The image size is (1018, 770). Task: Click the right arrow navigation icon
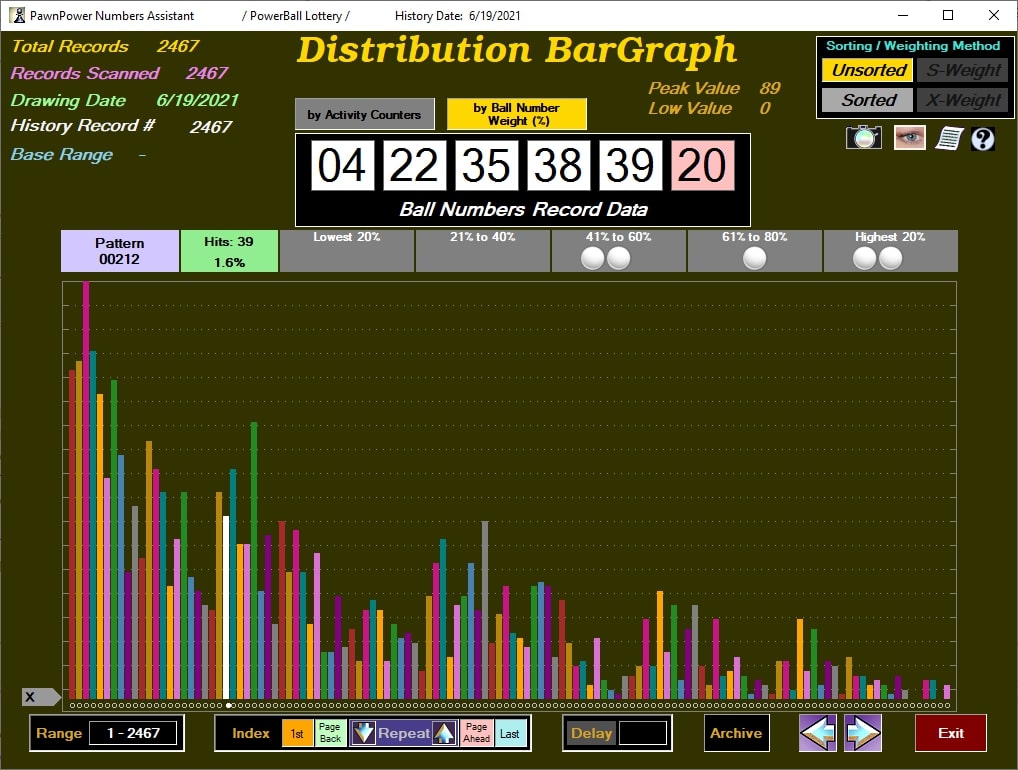pos(863,733)
